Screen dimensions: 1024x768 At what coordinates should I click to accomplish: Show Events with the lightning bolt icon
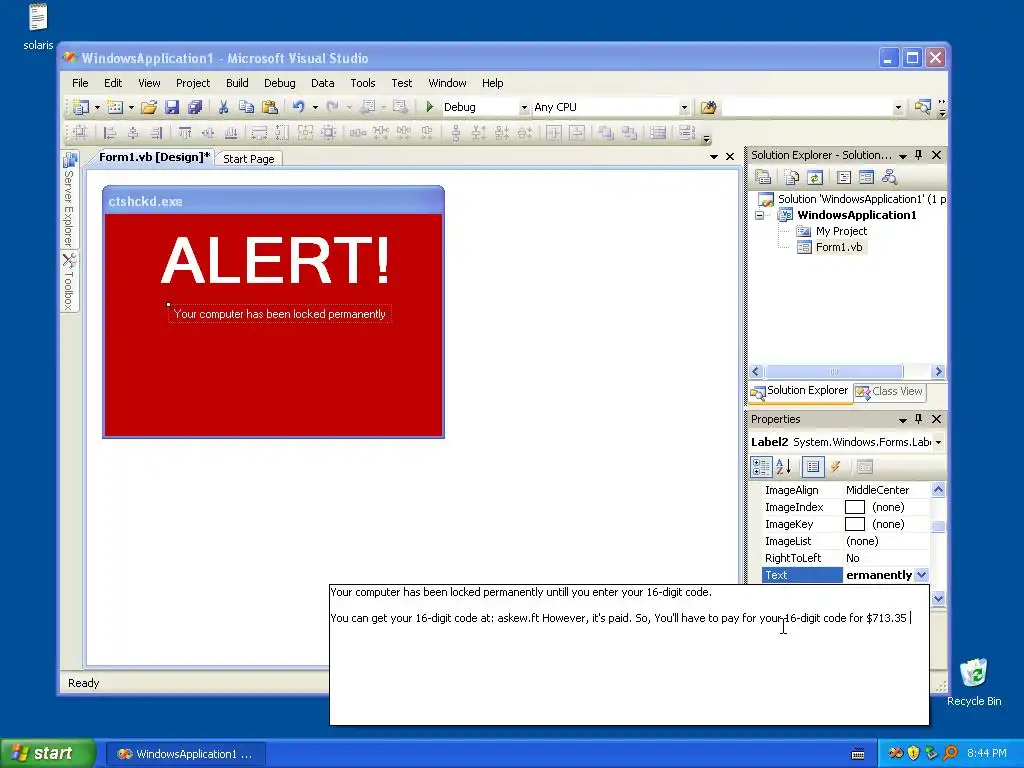click(835, 467)
